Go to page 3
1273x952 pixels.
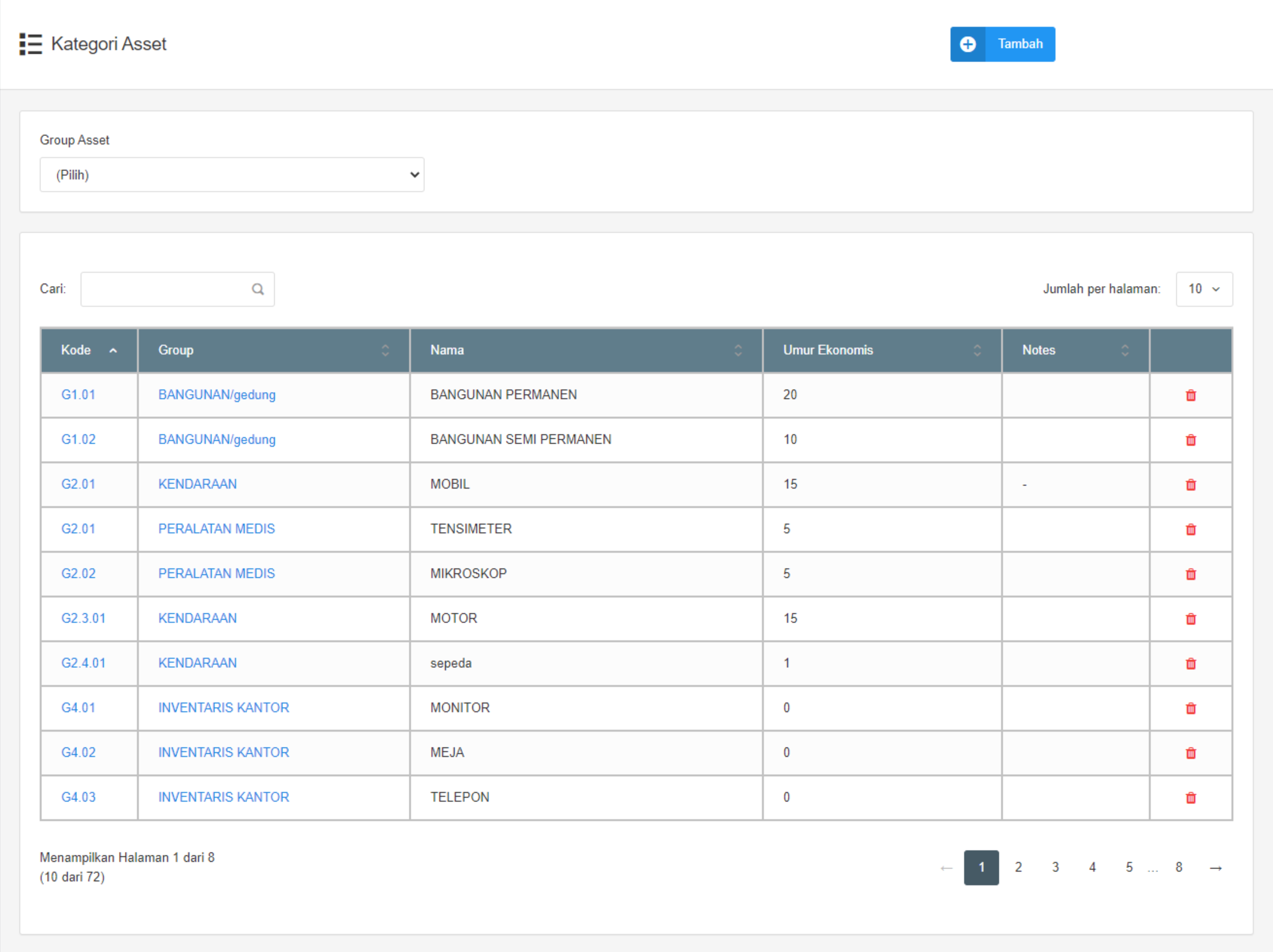click(1055, 867)
